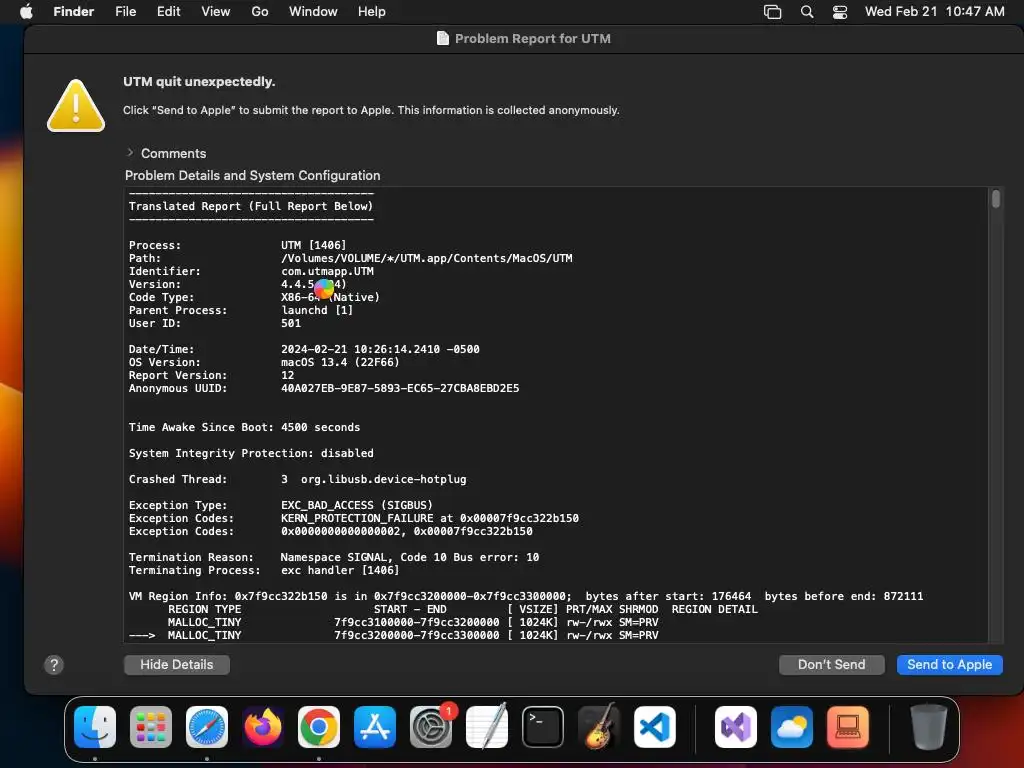Open Spotlight search in menu bar
1024x768 pixels.
coord(807,12)
